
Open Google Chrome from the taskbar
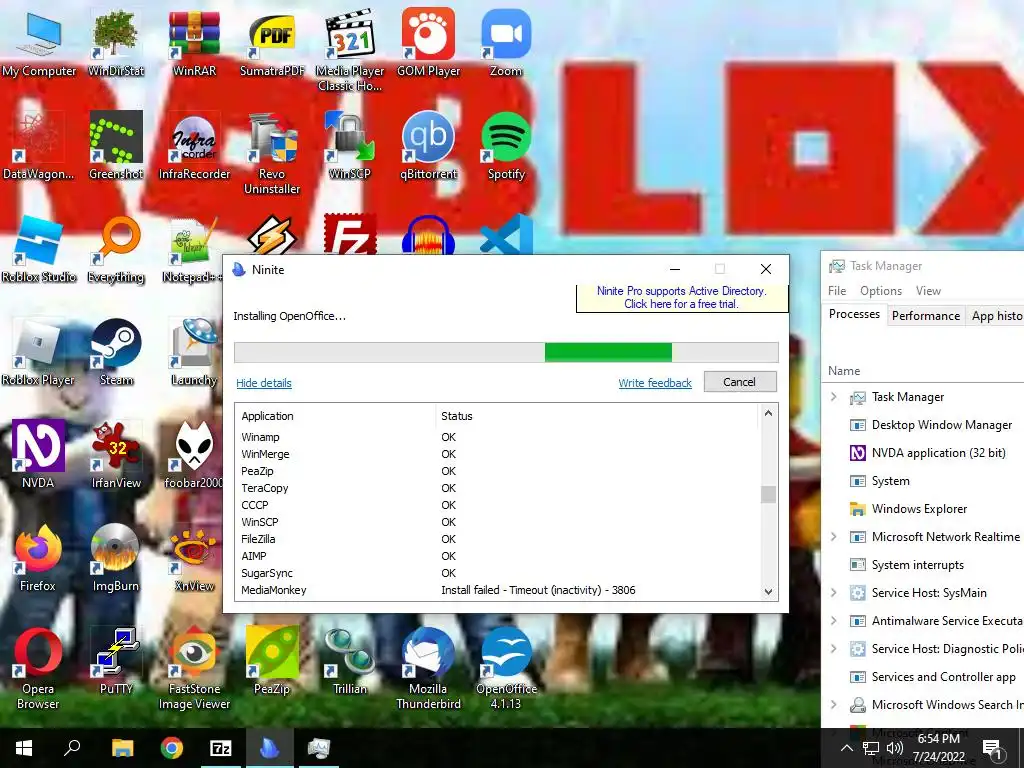coord(172,748)
